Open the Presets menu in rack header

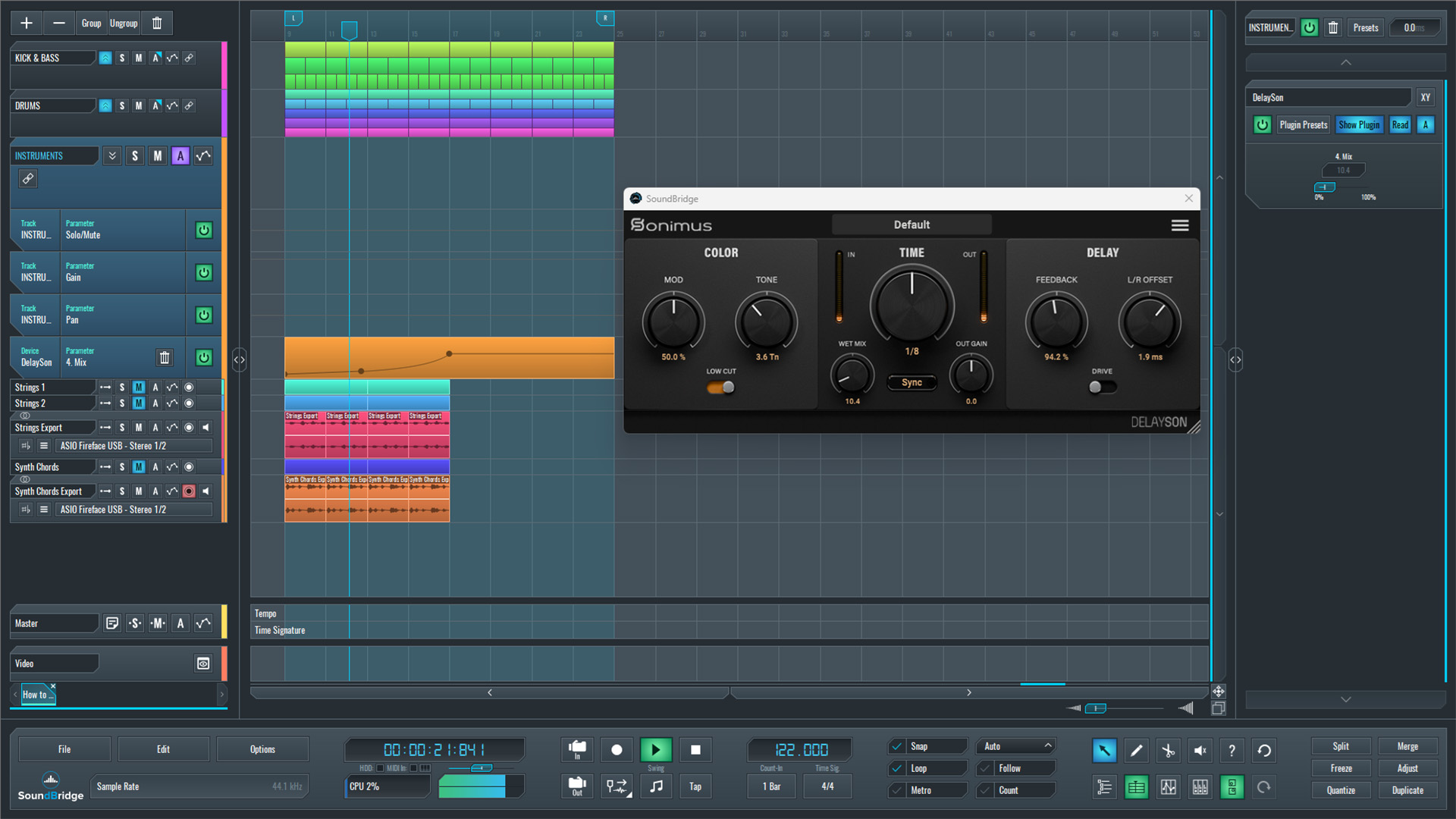[1366, 28]
